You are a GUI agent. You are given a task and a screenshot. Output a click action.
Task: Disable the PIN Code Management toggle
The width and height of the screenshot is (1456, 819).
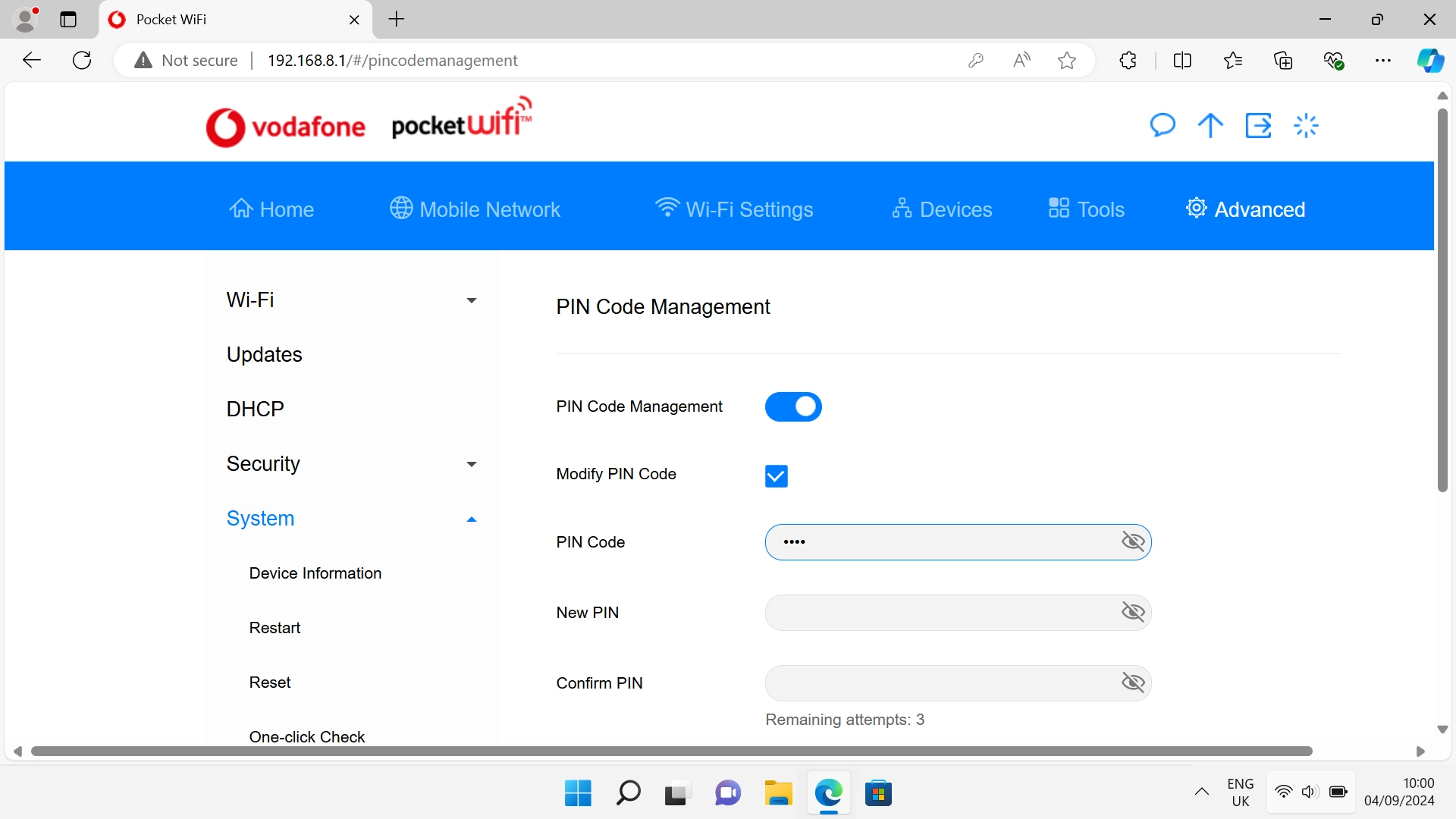point(793,406)
